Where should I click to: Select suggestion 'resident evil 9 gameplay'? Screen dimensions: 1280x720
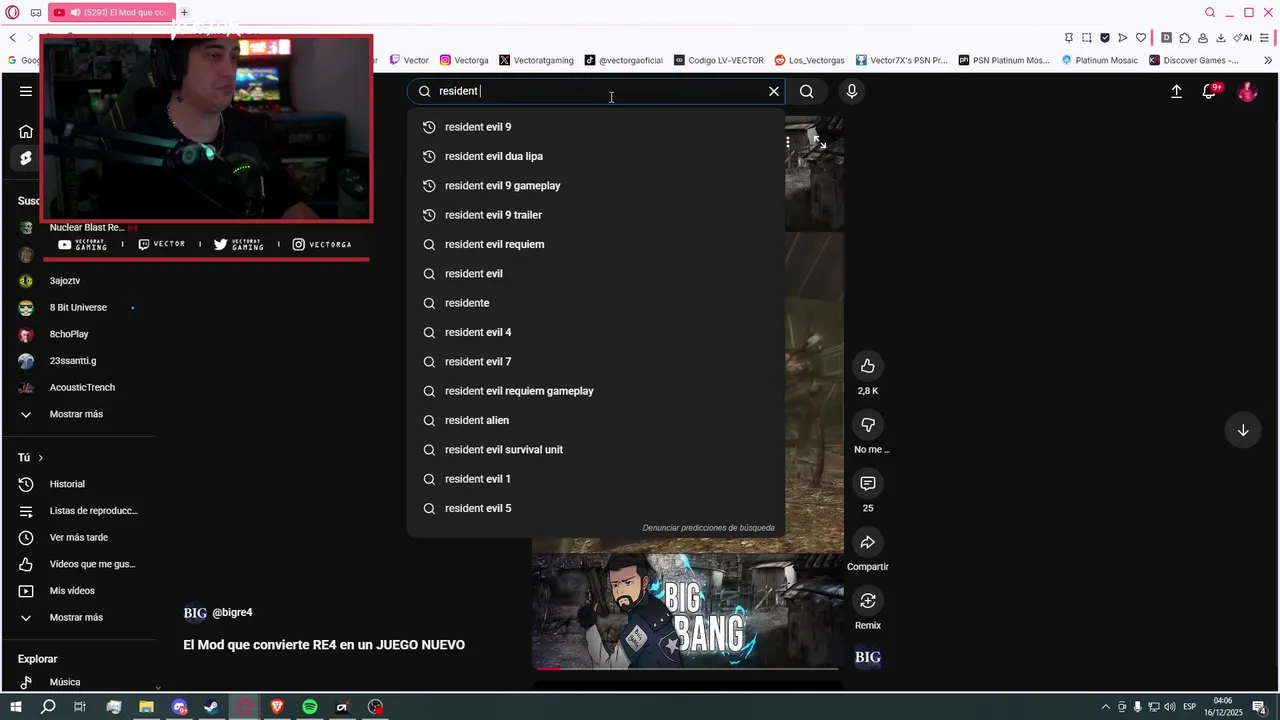pos(595,186)
